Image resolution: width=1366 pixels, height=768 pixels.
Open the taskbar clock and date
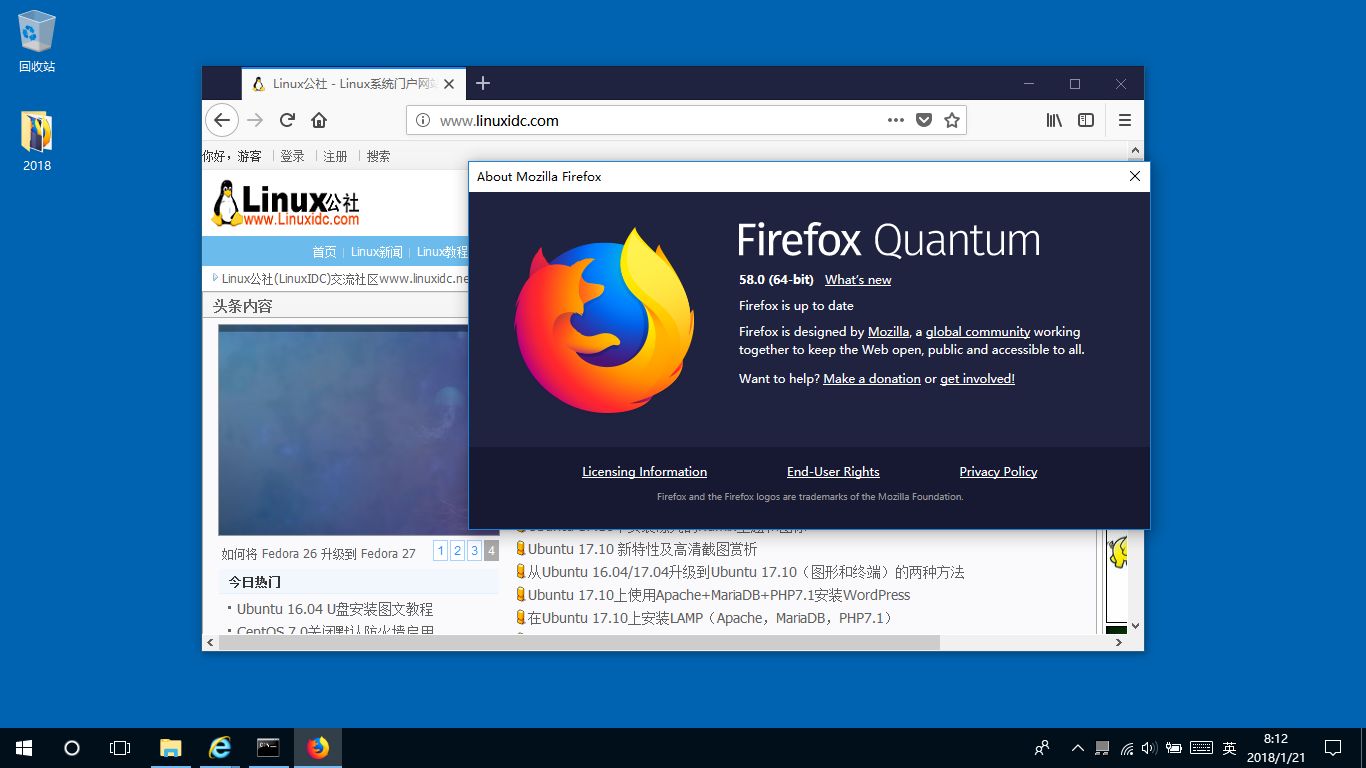tap(1275, 747)
